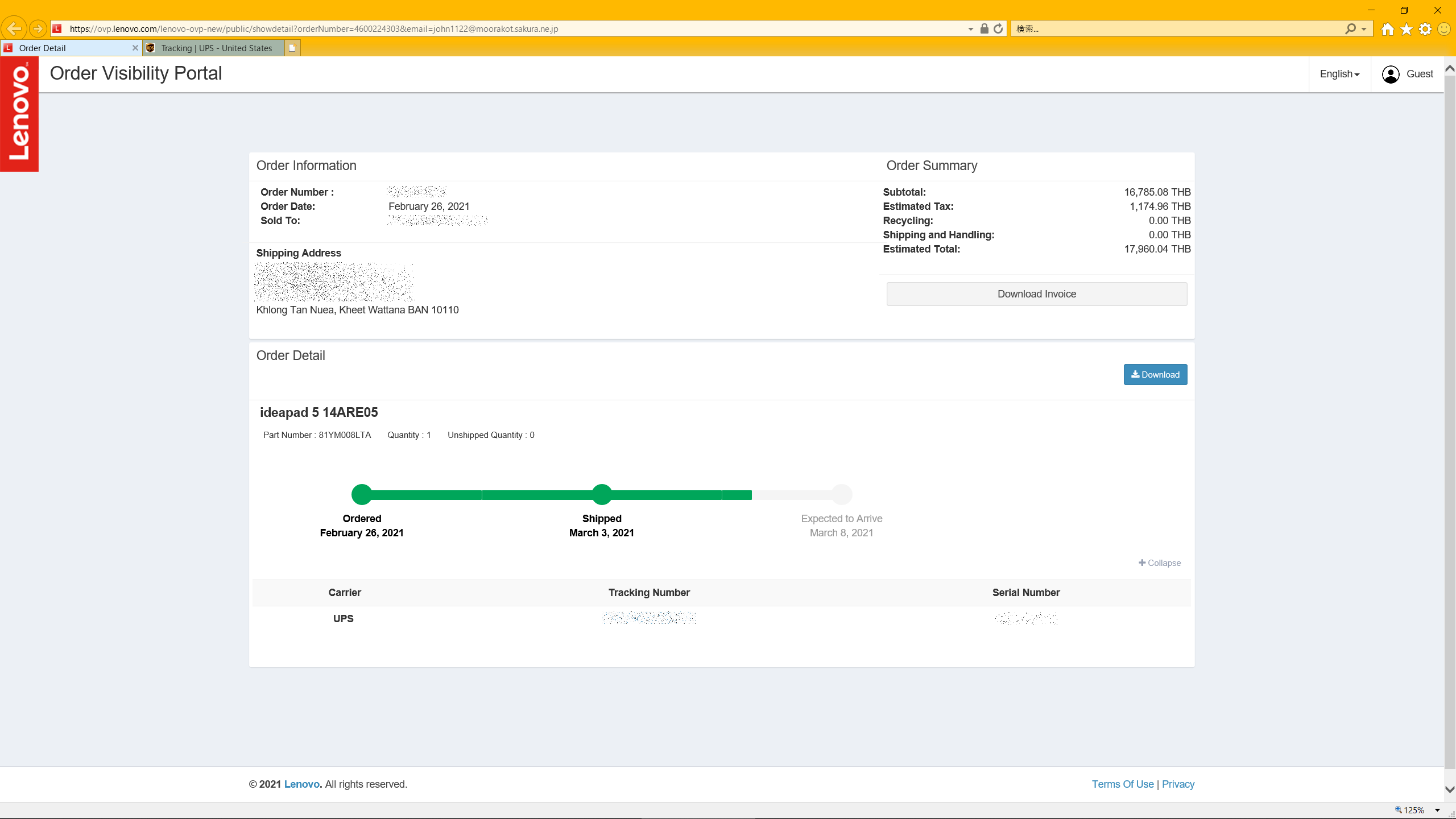This screenshot has width=1456, height=819.
Task: Click the UPS tracking number value
Action: coord(649,618)
